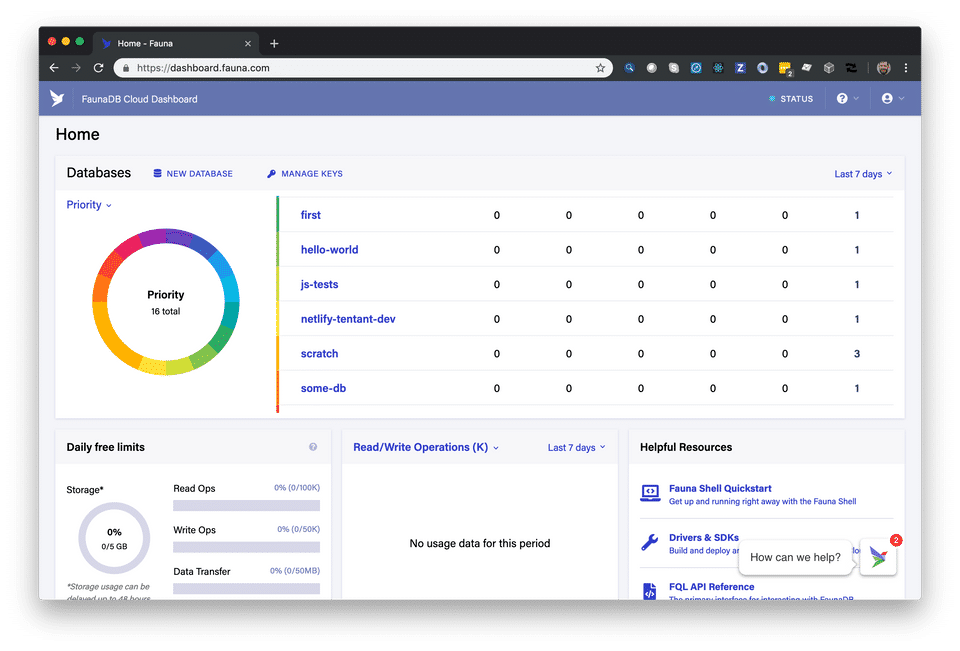Open Fauna Shell Quickstart link
This screenshot has width=960, height=651.
(720, 488)
